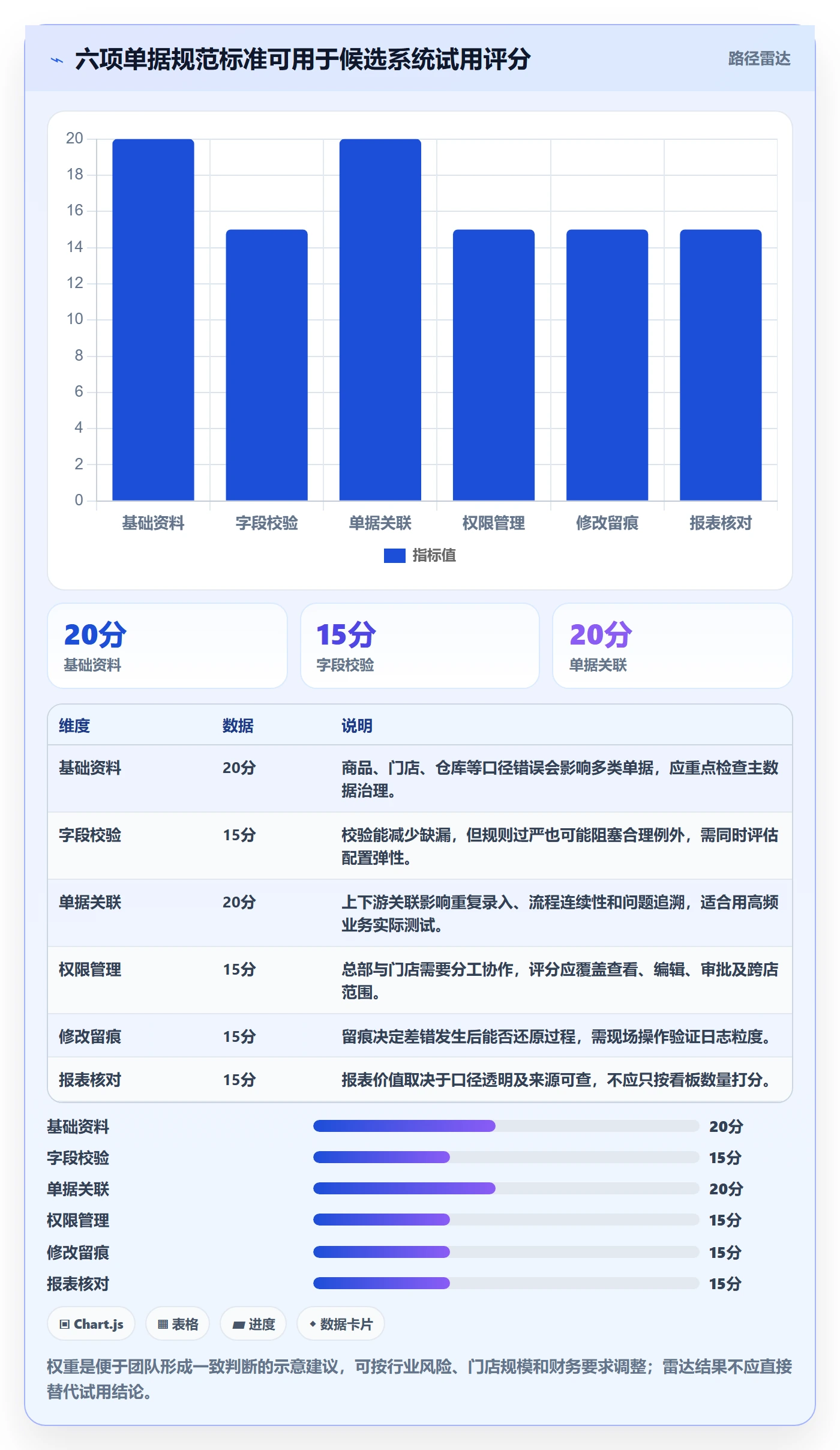This screenshot has width=840, height=1450.
Task: Click the 报表核对 bar in chart
Action: point(720,365)
